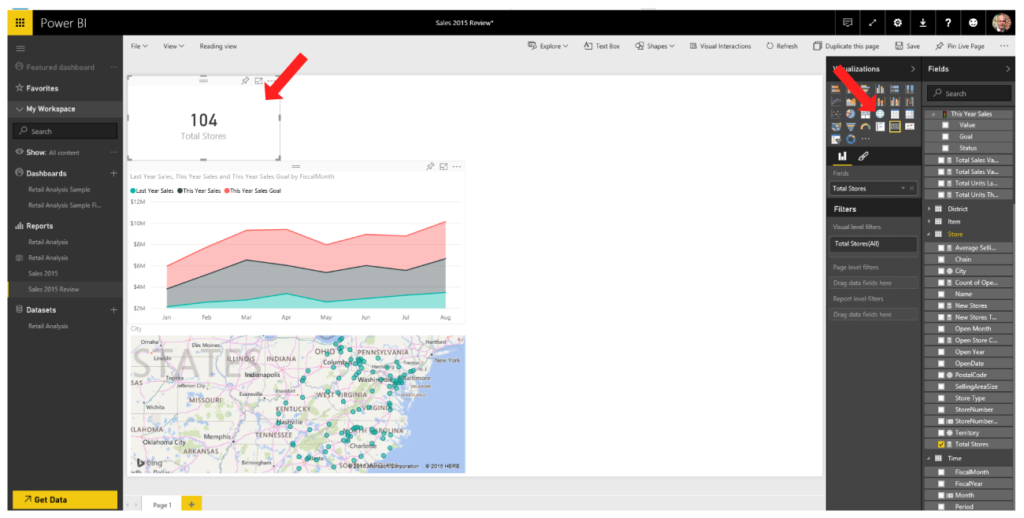
Task: Click Pin Live Page
Action: [959, 46]
